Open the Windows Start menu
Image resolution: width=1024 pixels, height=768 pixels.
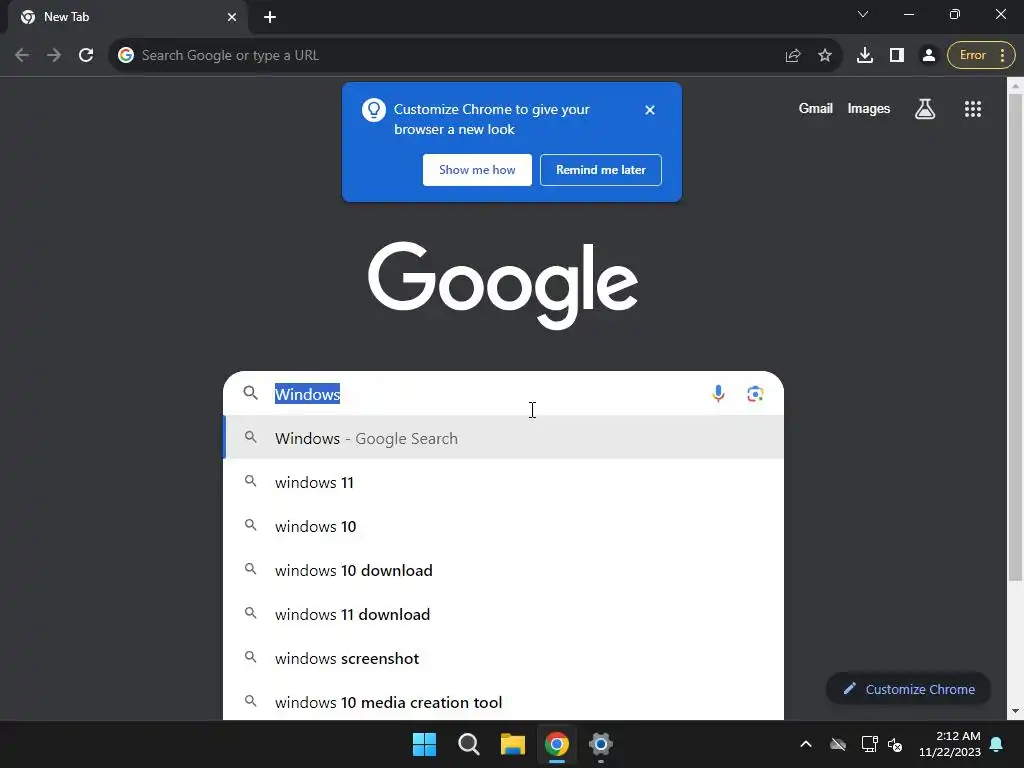click(424, 744)
